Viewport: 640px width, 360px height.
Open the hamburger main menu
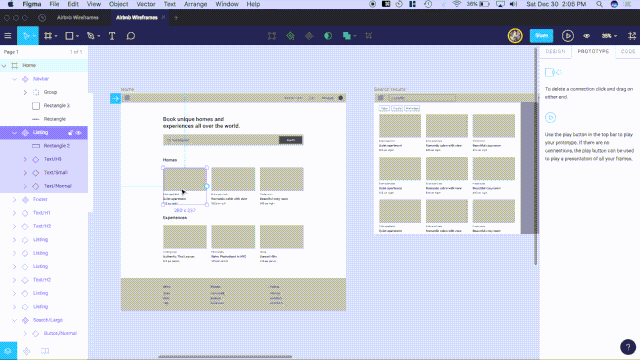pyautogui.click(x=8, y=36)
